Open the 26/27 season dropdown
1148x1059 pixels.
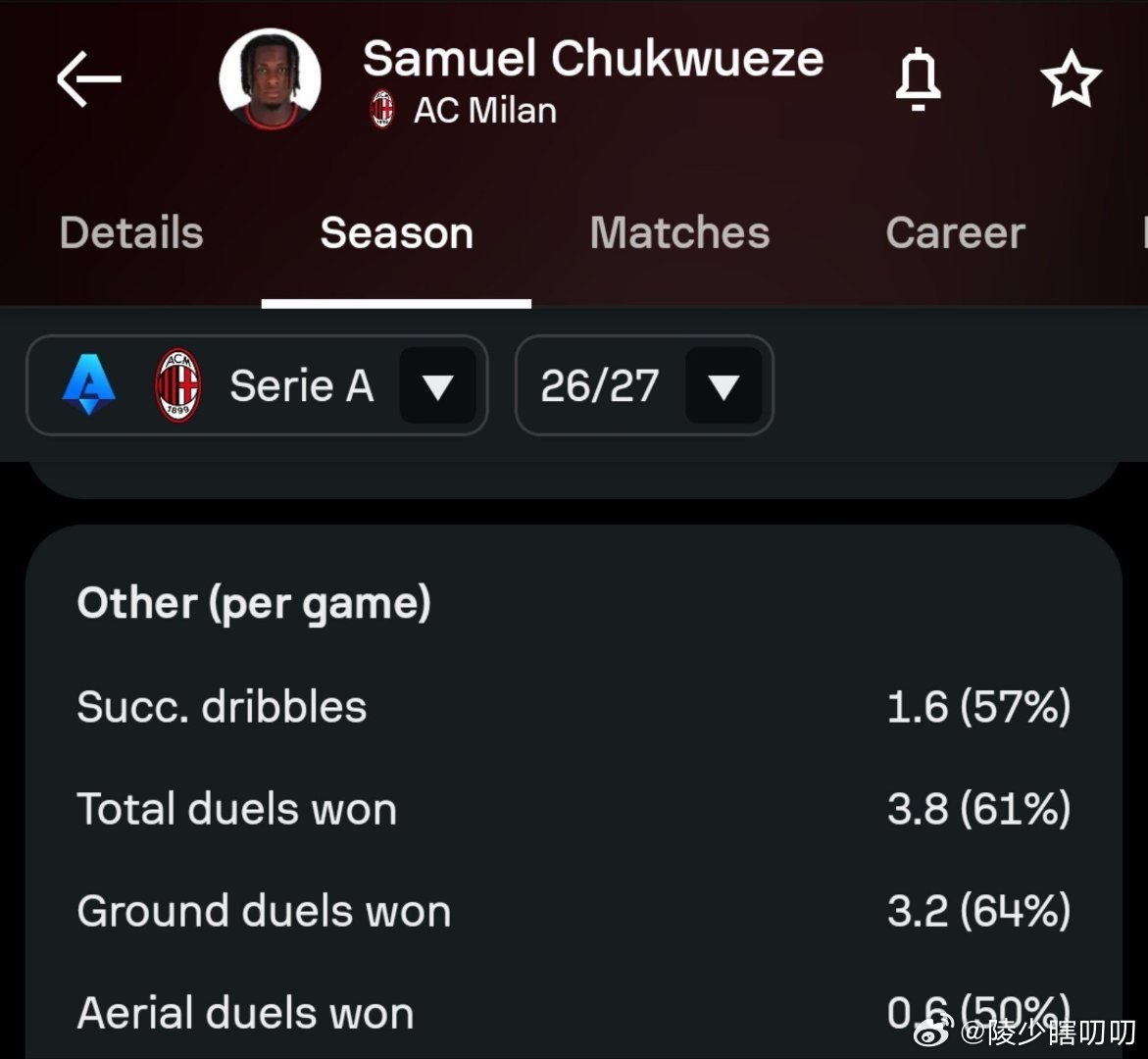644,385
